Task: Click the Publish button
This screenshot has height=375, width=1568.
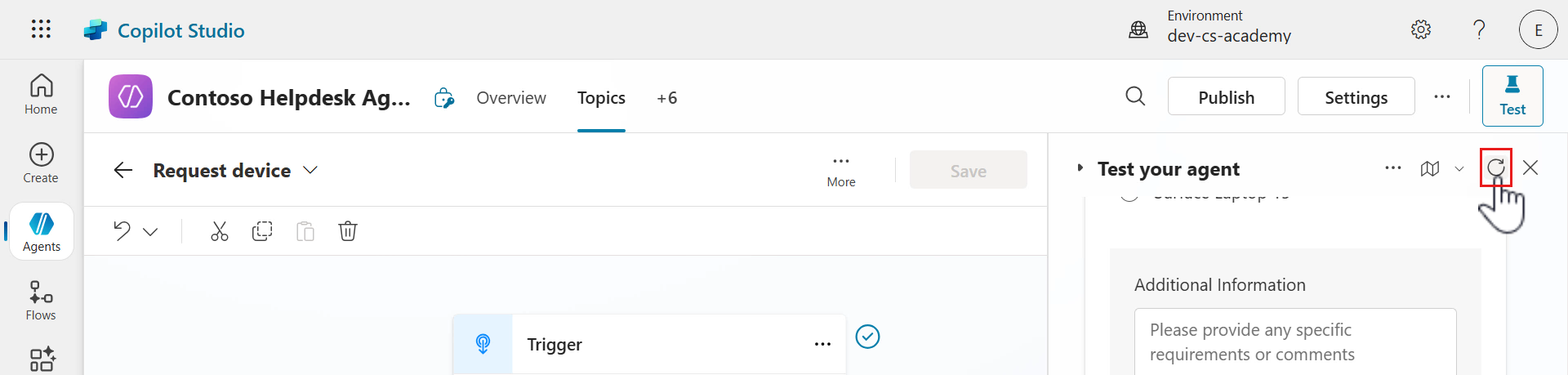Action: pos(1226,97)
